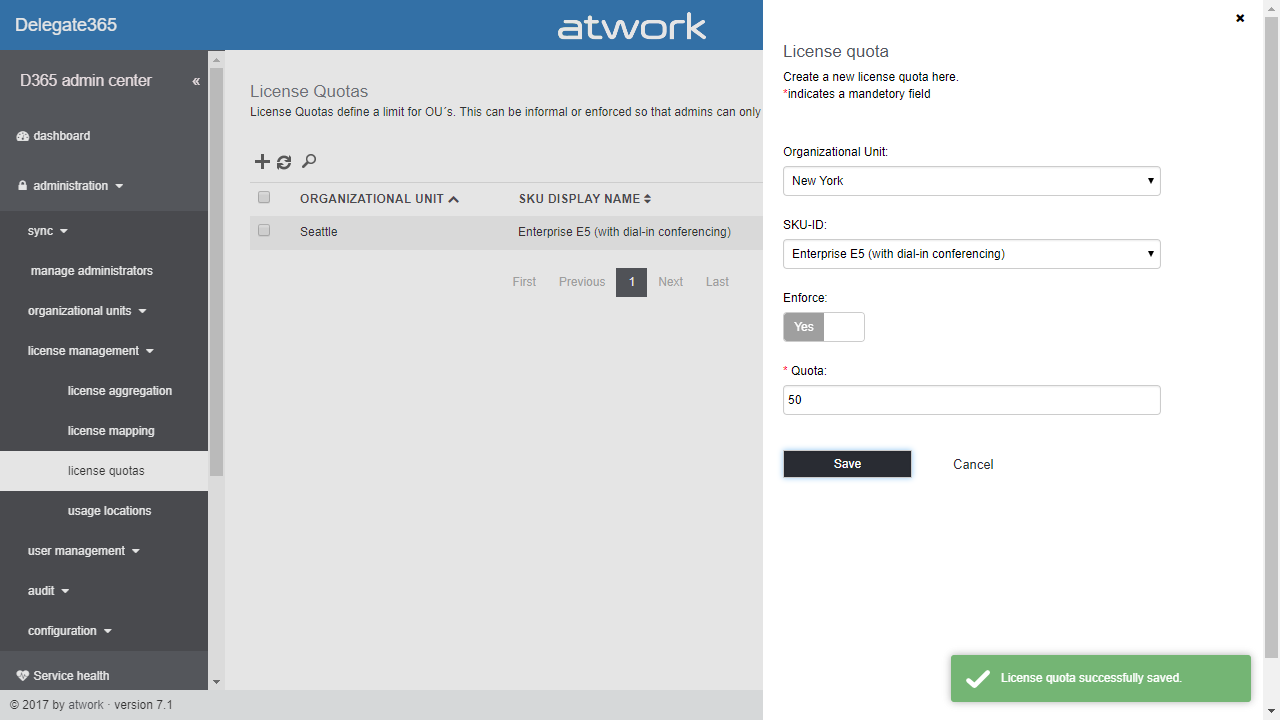Go to Last page
Screen dimensions: 1280x720
pyautogui.click(x=717, y=282)
